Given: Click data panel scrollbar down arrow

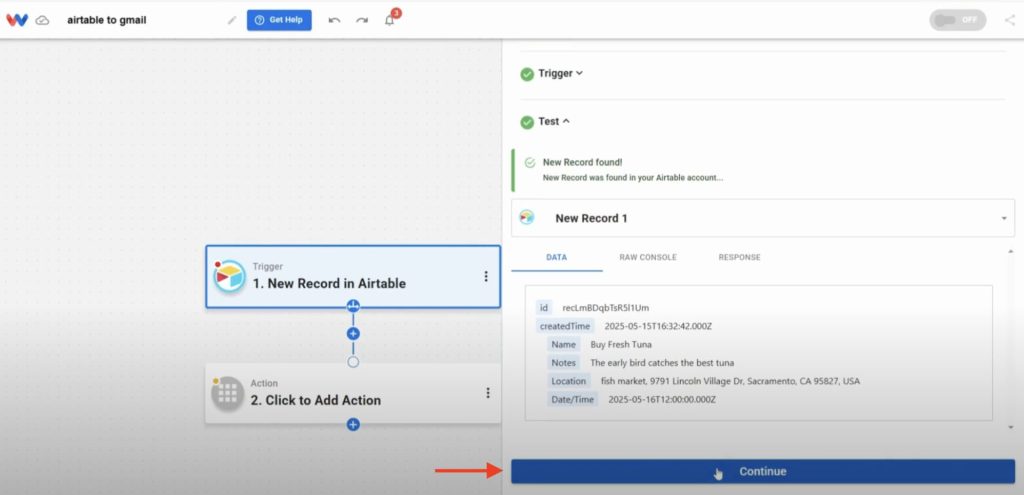Looking at the screenshot, I should (1011, 427).
